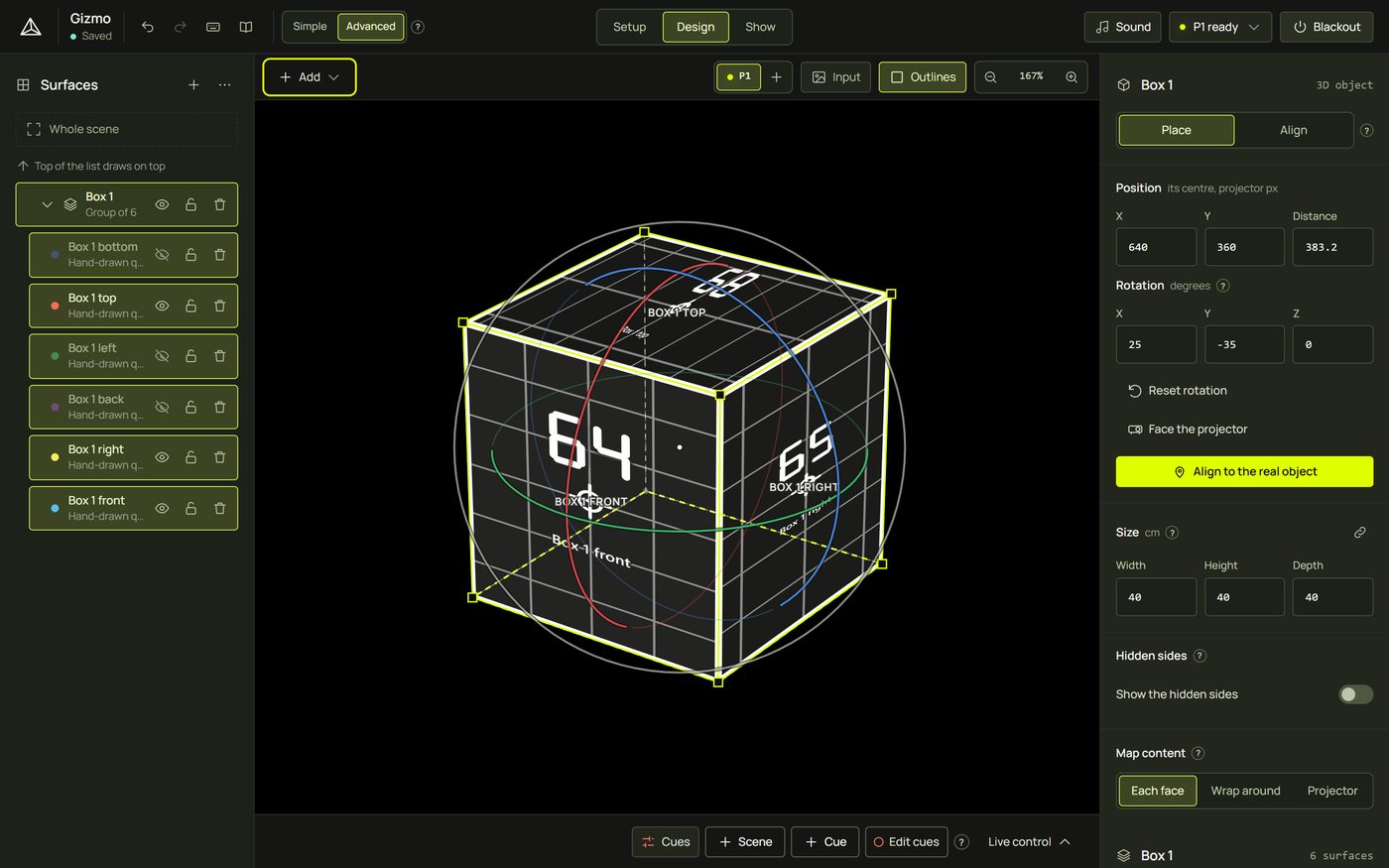This screenshot has height=868, width=1389.
Task: Click the undo arrow icon
Action: click(148, 27)
